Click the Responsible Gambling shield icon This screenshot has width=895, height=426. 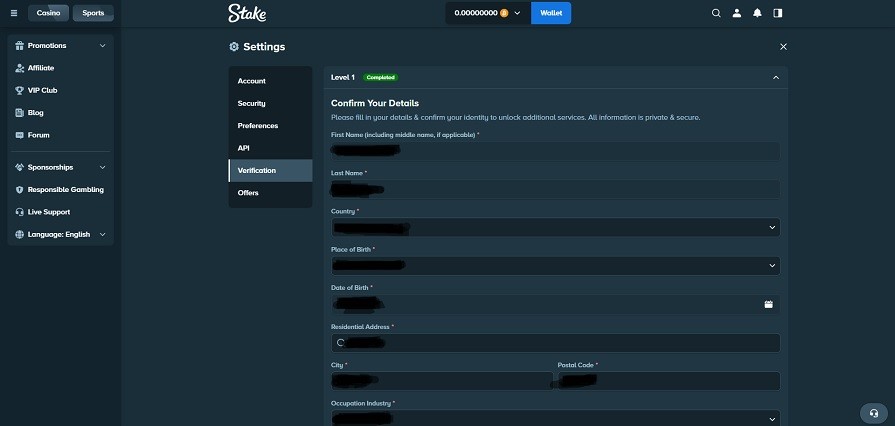click(x=19, y=190)
